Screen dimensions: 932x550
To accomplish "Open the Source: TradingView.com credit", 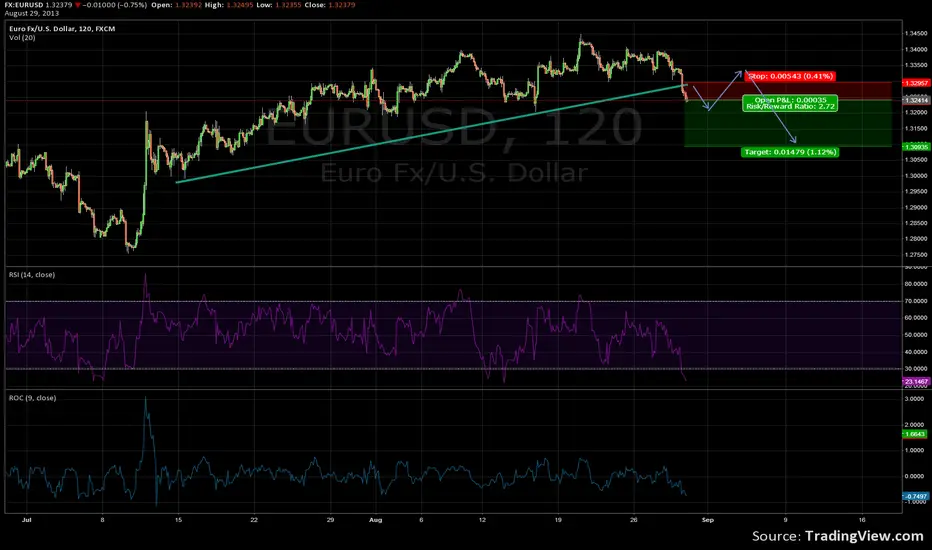I will 837,536.
